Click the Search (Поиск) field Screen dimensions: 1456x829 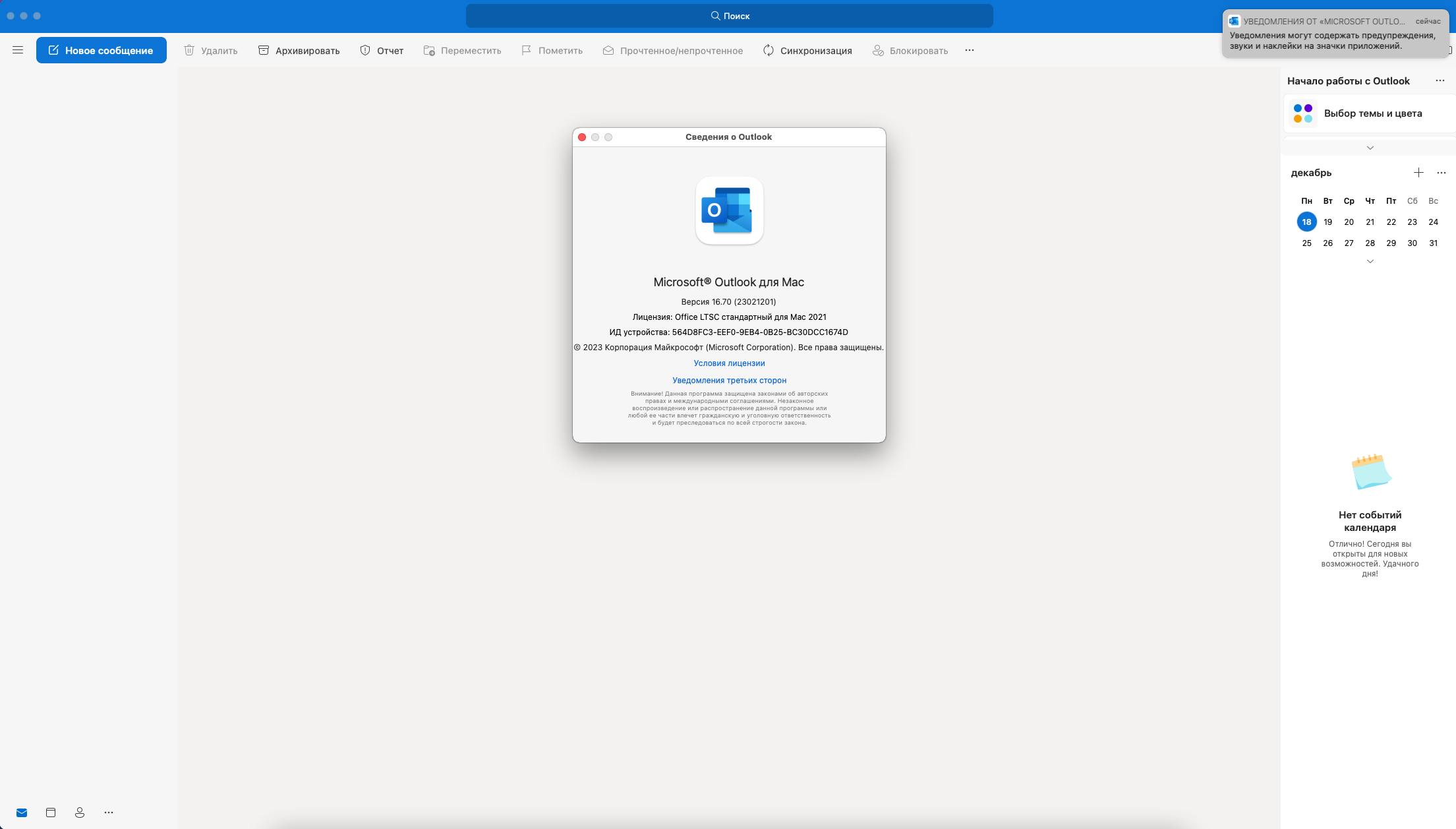729,16
